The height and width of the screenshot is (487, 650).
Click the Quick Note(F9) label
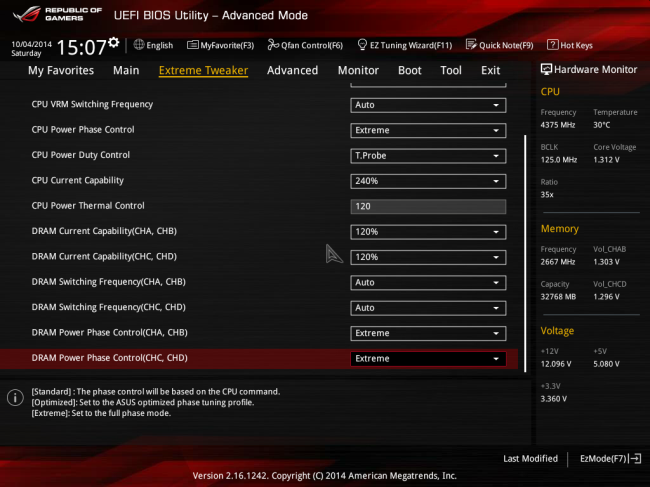pos(506,45)
